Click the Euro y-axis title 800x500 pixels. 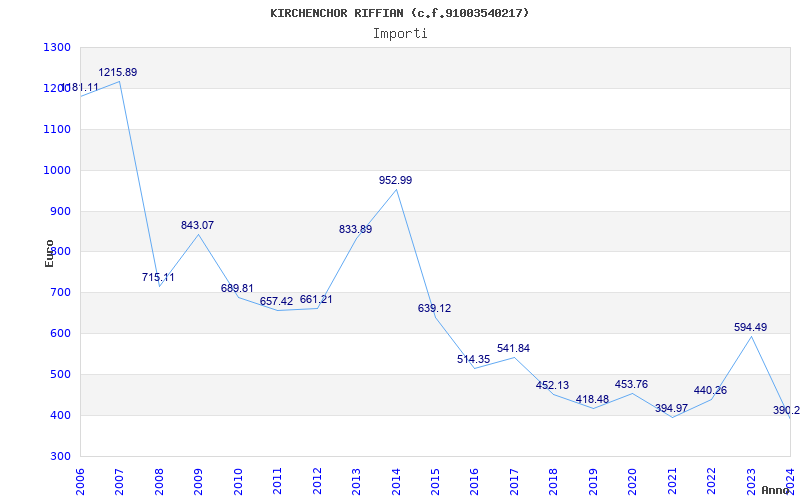coord(49,254)
